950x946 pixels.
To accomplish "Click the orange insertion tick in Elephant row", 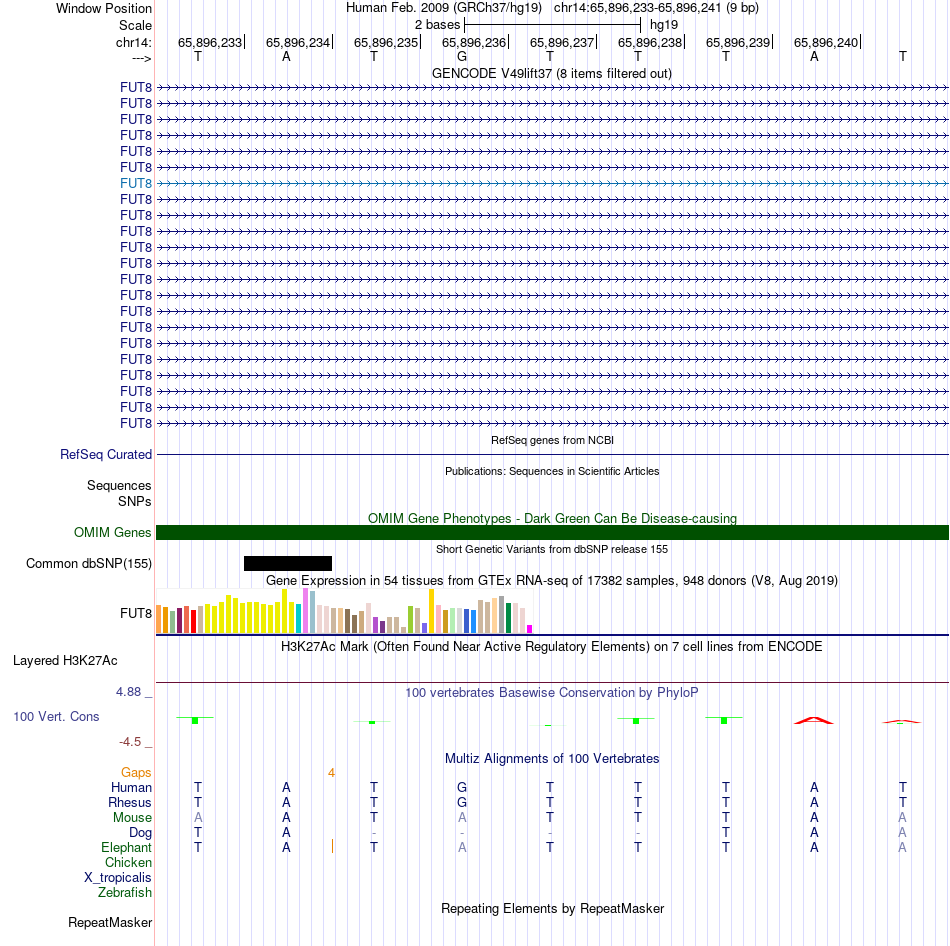I will point(333,846).
